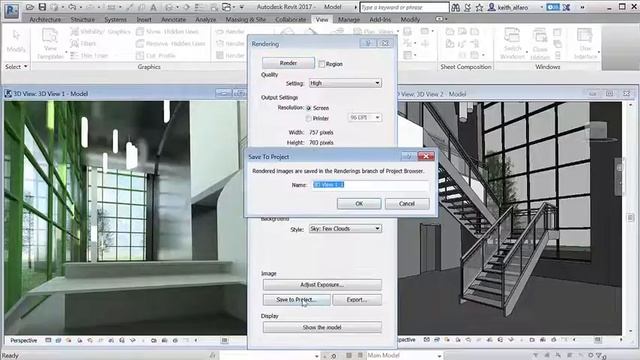Click the Save to Project button
The image size is (640, 360).
click(x=296, y=300)
